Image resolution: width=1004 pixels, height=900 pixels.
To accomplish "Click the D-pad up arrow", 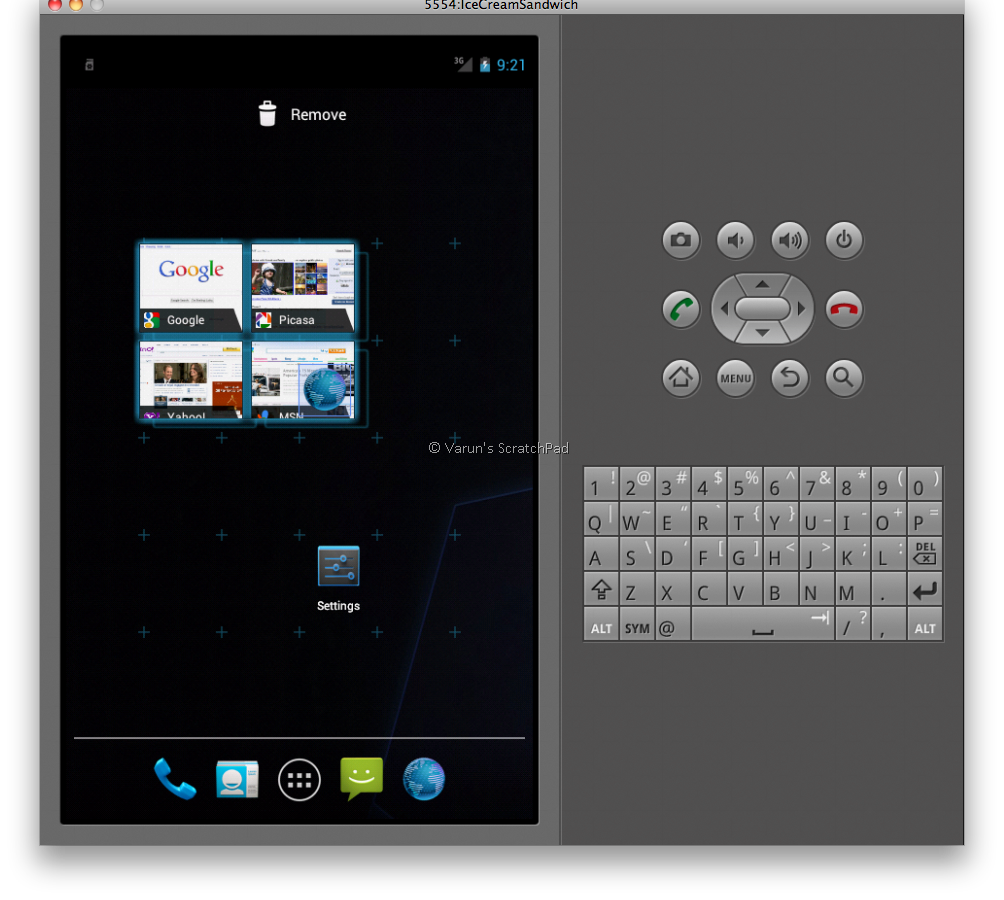I will [762, 284].
